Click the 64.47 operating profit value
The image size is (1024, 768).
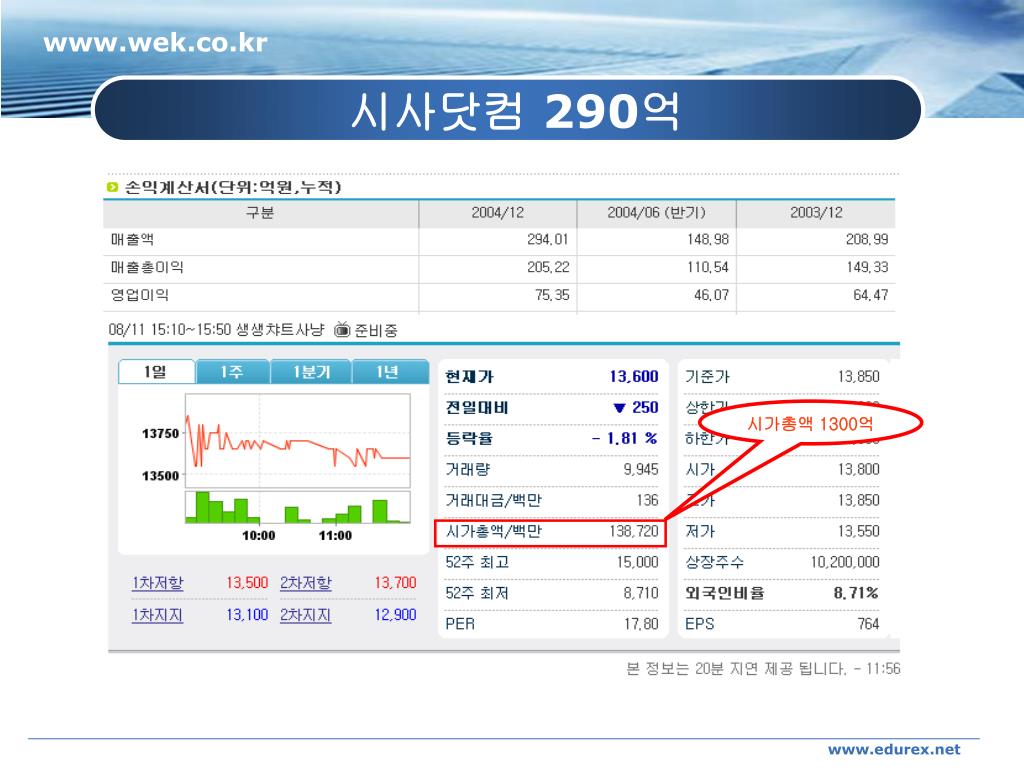[871, 295]
